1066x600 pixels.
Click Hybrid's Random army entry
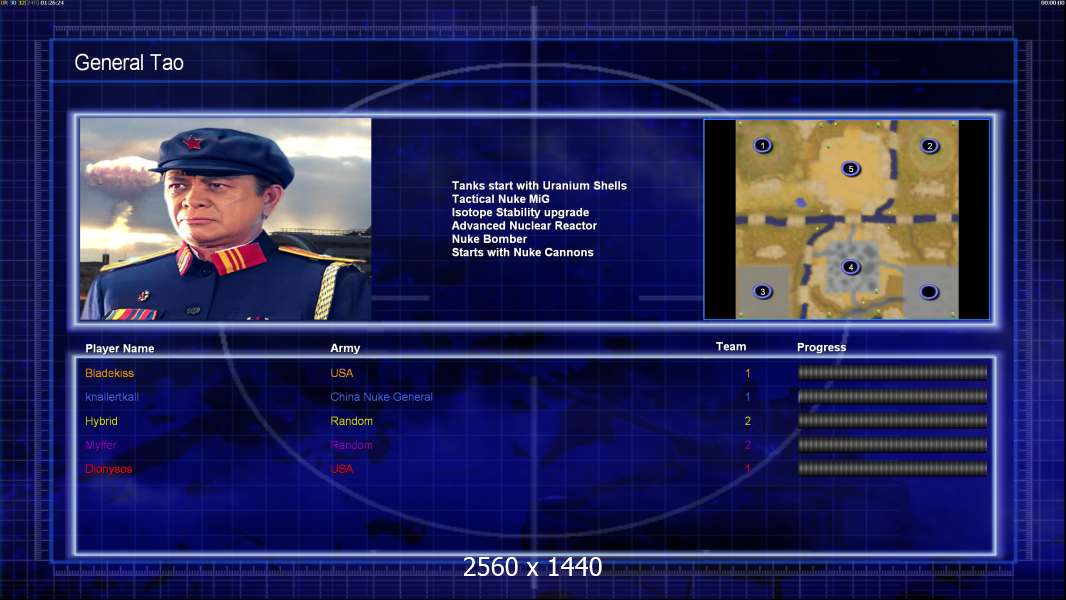click(351, 421)
